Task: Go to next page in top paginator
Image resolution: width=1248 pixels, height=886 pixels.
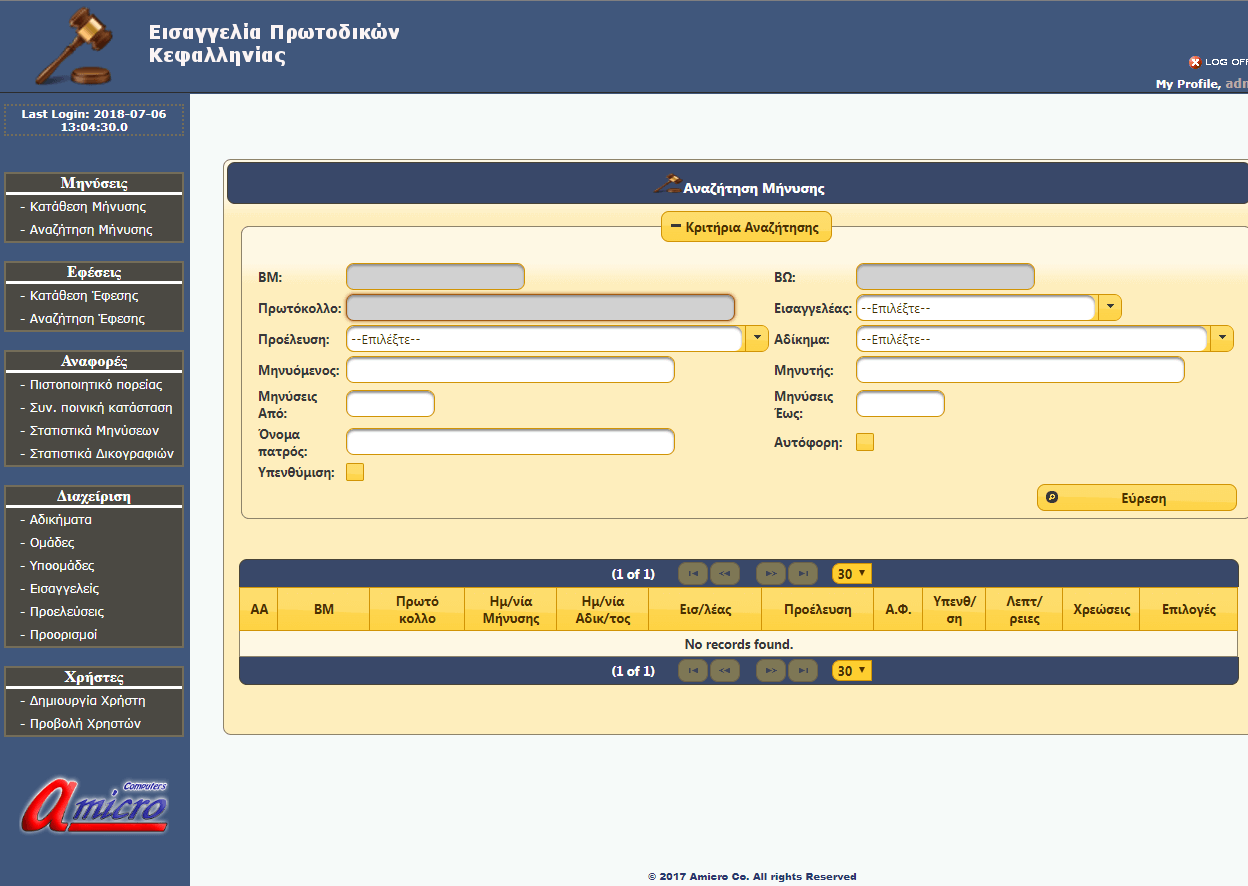Action: 771,574
